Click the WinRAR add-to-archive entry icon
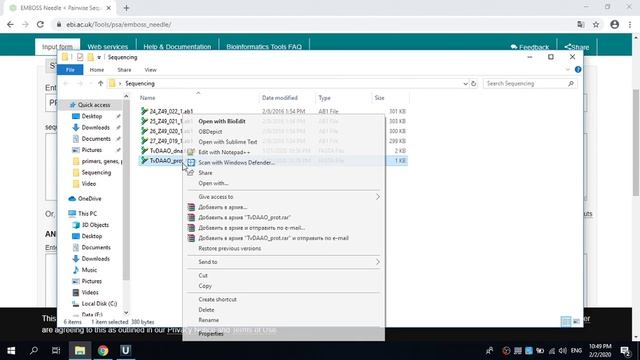This screenshot has width=640, height=360. click(x=191, y=207)
